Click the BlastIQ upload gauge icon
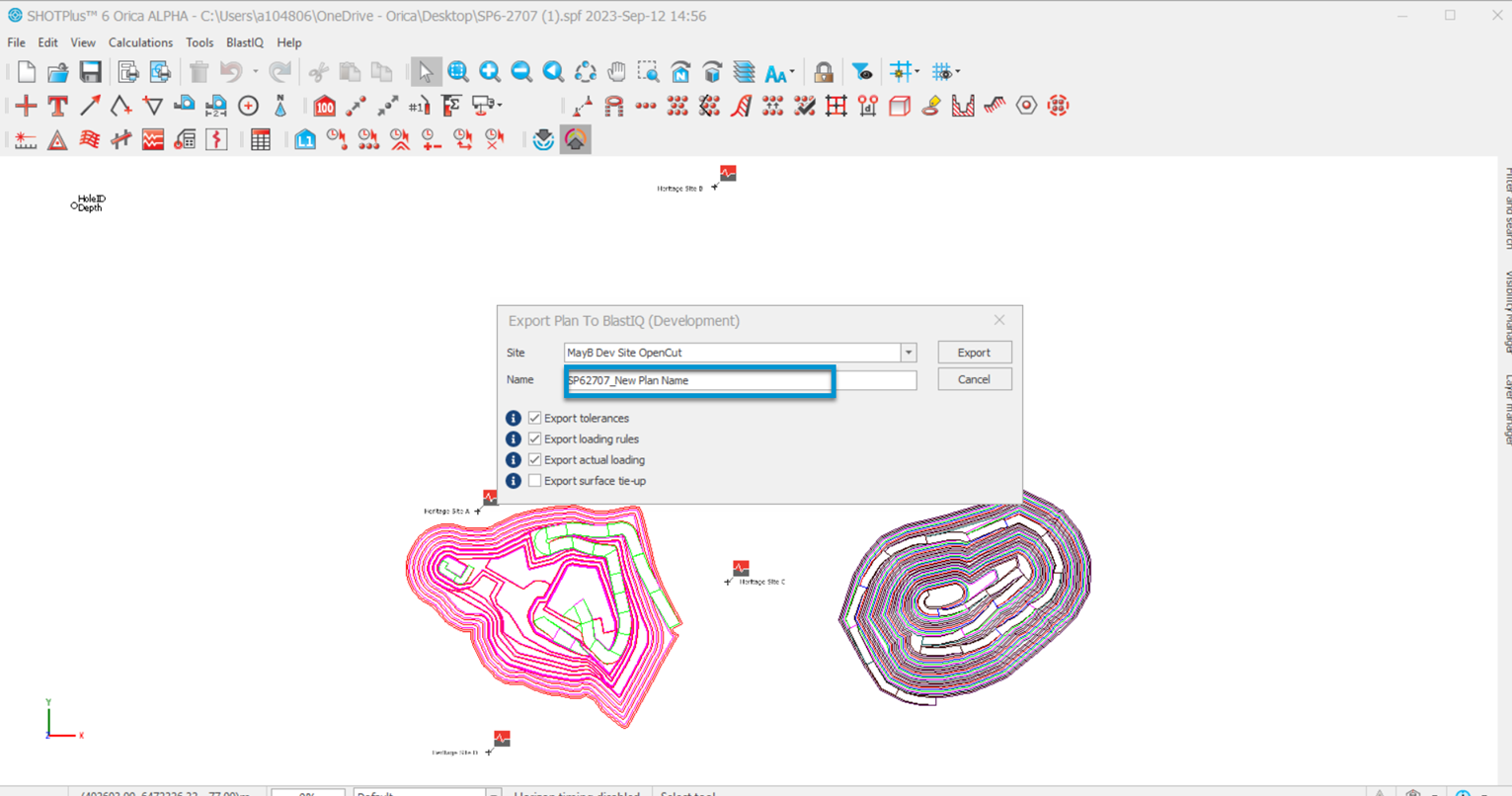The height and width of the screenshot is (796, 1512). tap(575, 140)
